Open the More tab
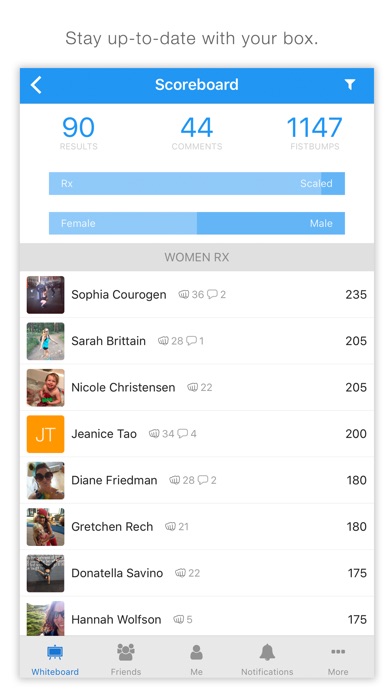The width and height of the screenshot is (392, 696). click(338, 659)
